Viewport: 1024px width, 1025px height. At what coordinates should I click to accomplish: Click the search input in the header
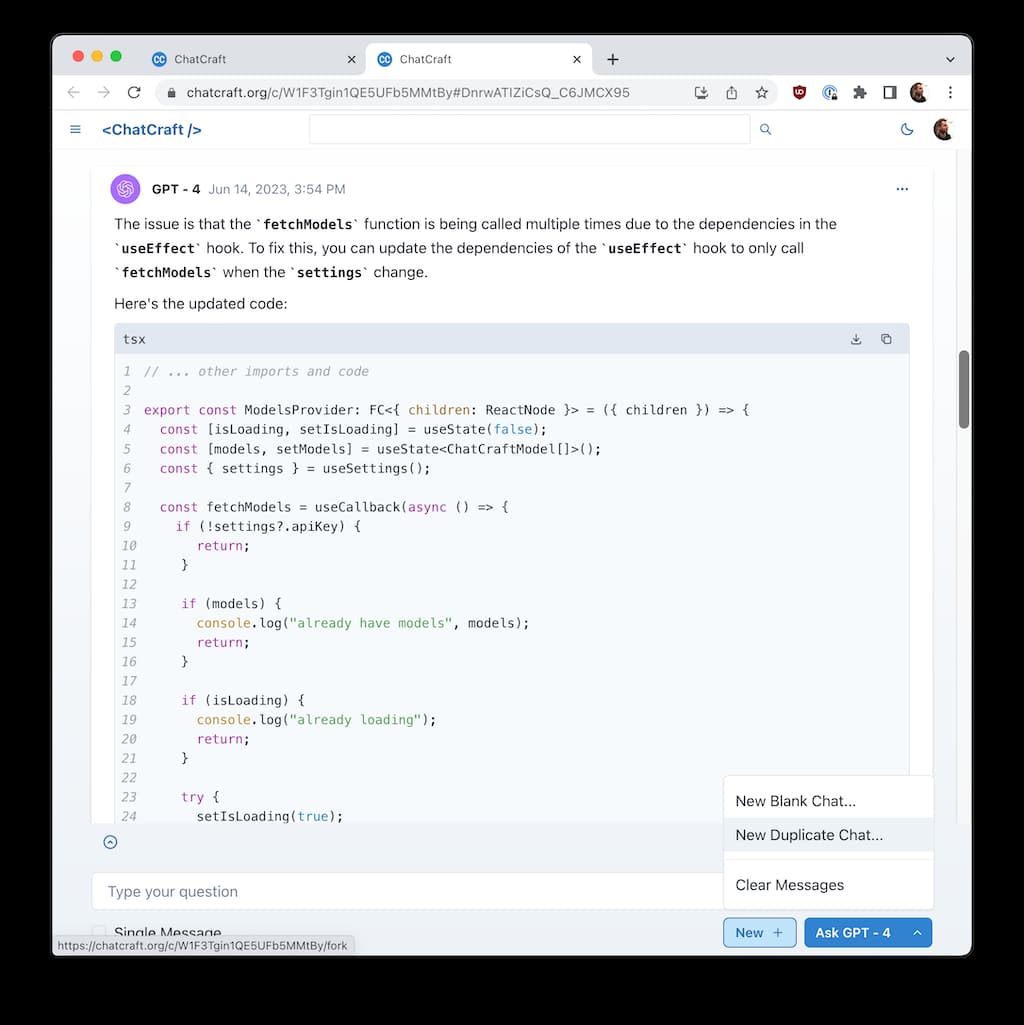click(x=529, y=129)
